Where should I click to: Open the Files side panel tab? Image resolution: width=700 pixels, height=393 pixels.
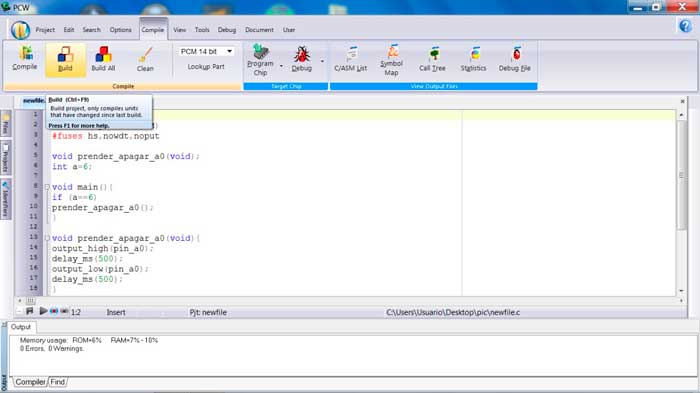point(5,124)
